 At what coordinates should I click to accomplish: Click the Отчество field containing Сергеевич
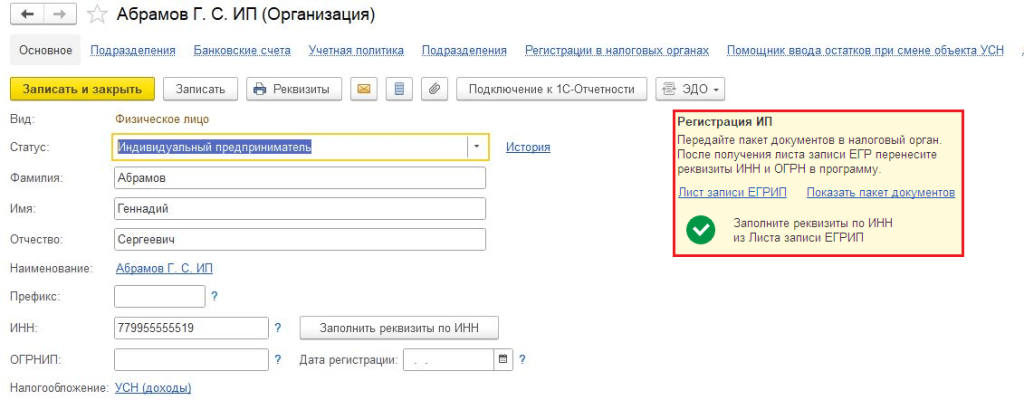[x=300, y=239]
